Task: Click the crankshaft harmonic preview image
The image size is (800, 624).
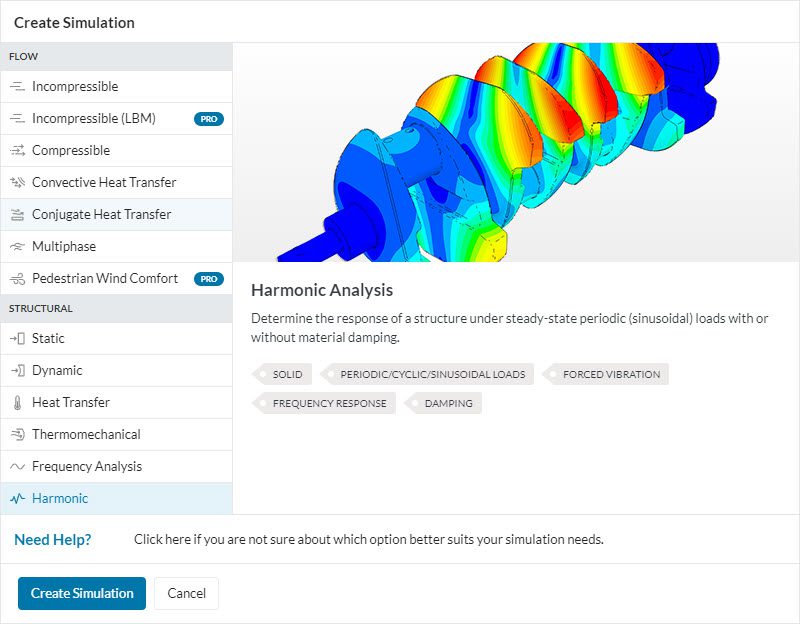Action: tap(516, 152)
